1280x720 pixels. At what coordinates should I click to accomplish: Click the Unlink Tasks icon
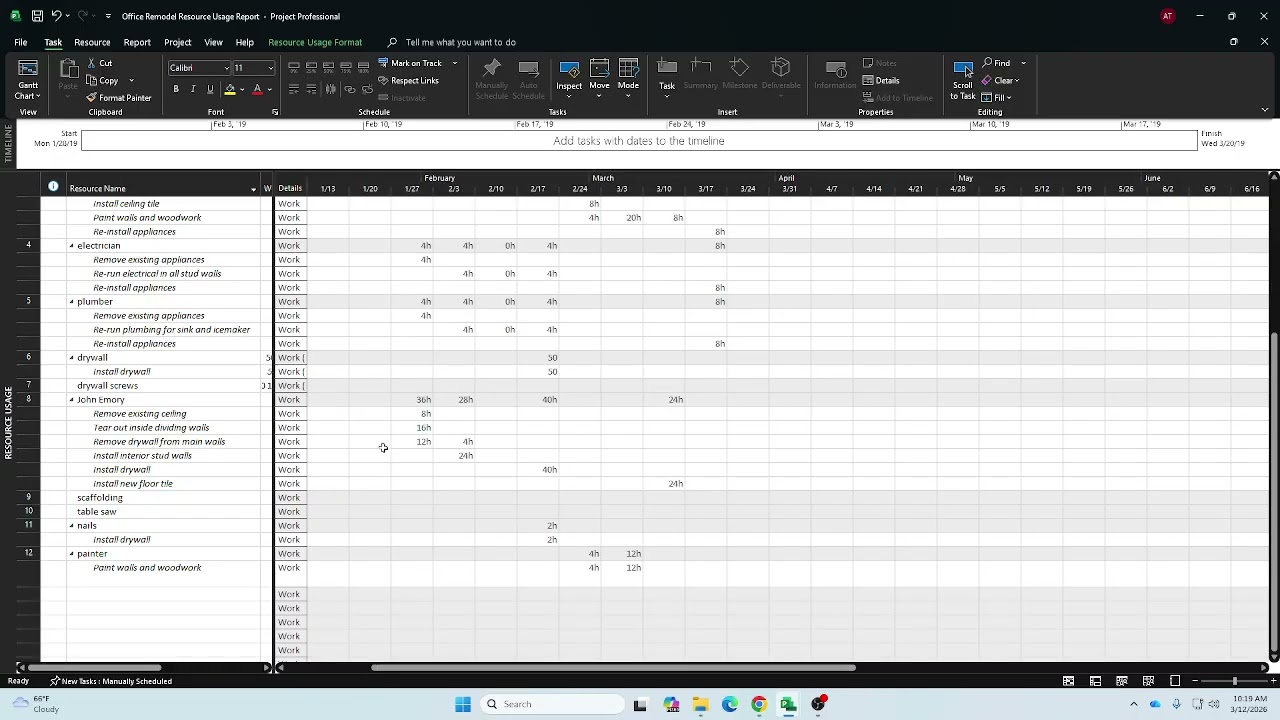(x=366, y=89)
